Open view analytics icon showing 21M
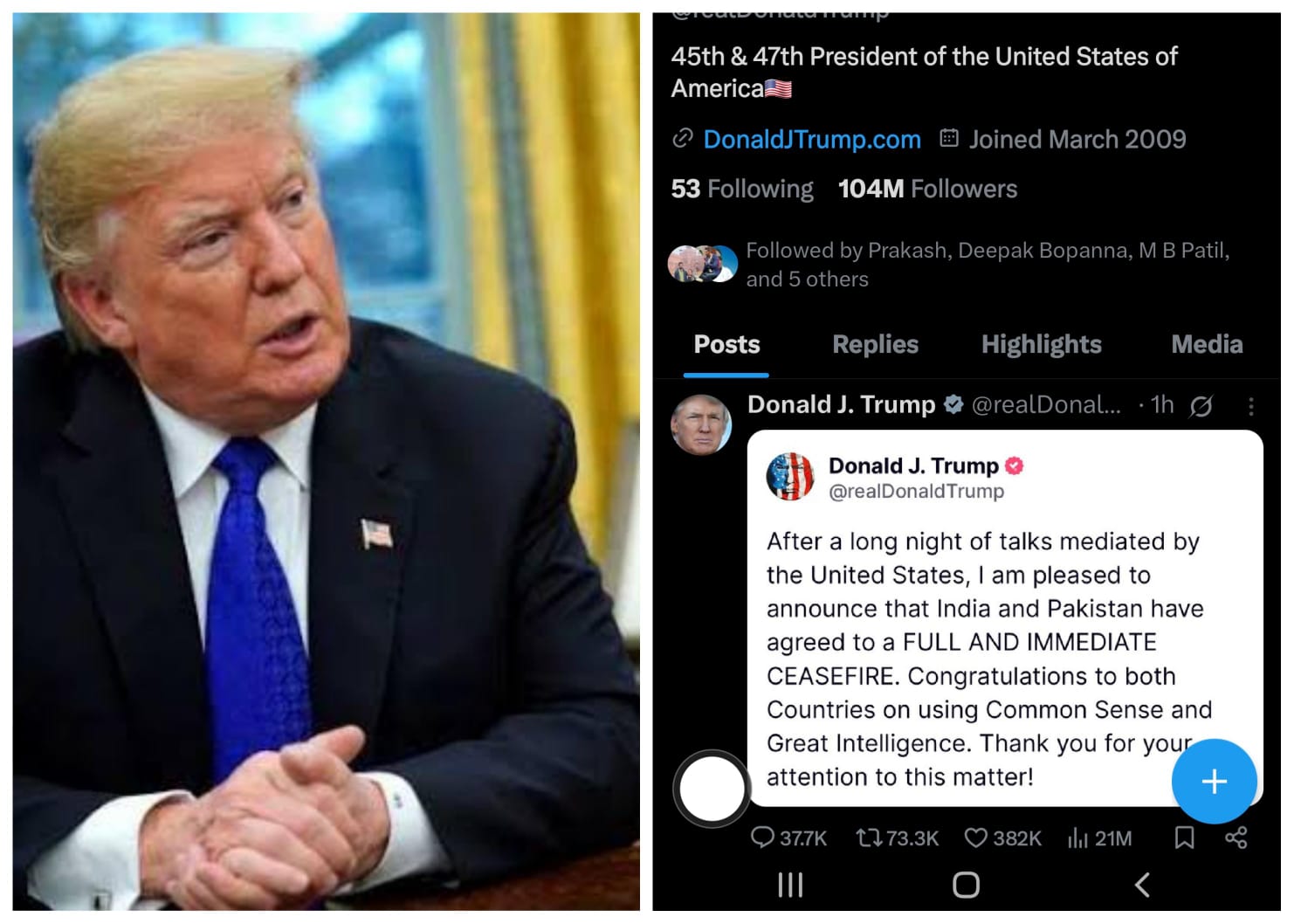Viewport: 1294px width, 924px height. click(x=1078, y=838)
